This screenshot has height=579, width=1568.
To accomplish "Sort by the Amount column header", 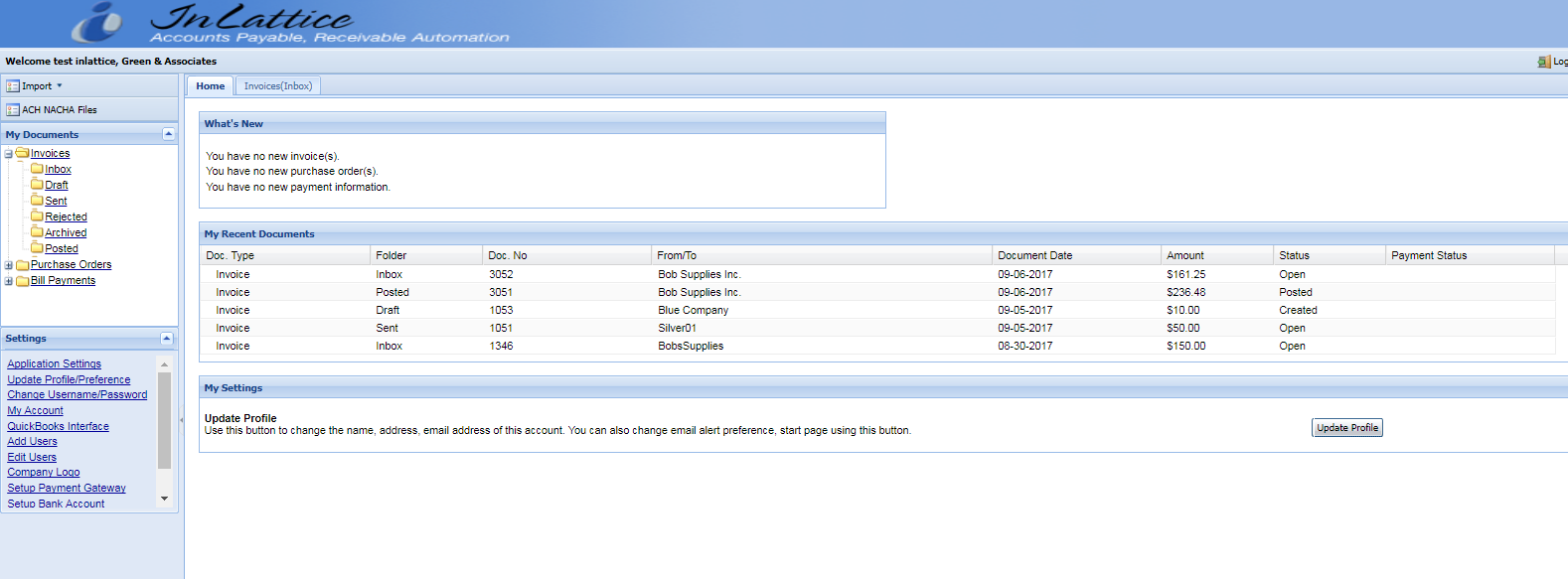I will (1184, 255).
